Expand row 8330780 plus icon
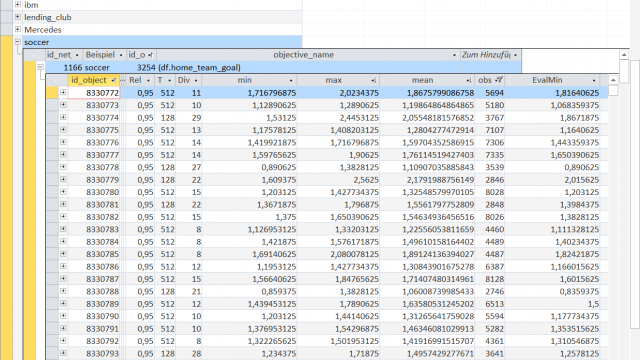The image size is (640, 360). tap(63, 191)
